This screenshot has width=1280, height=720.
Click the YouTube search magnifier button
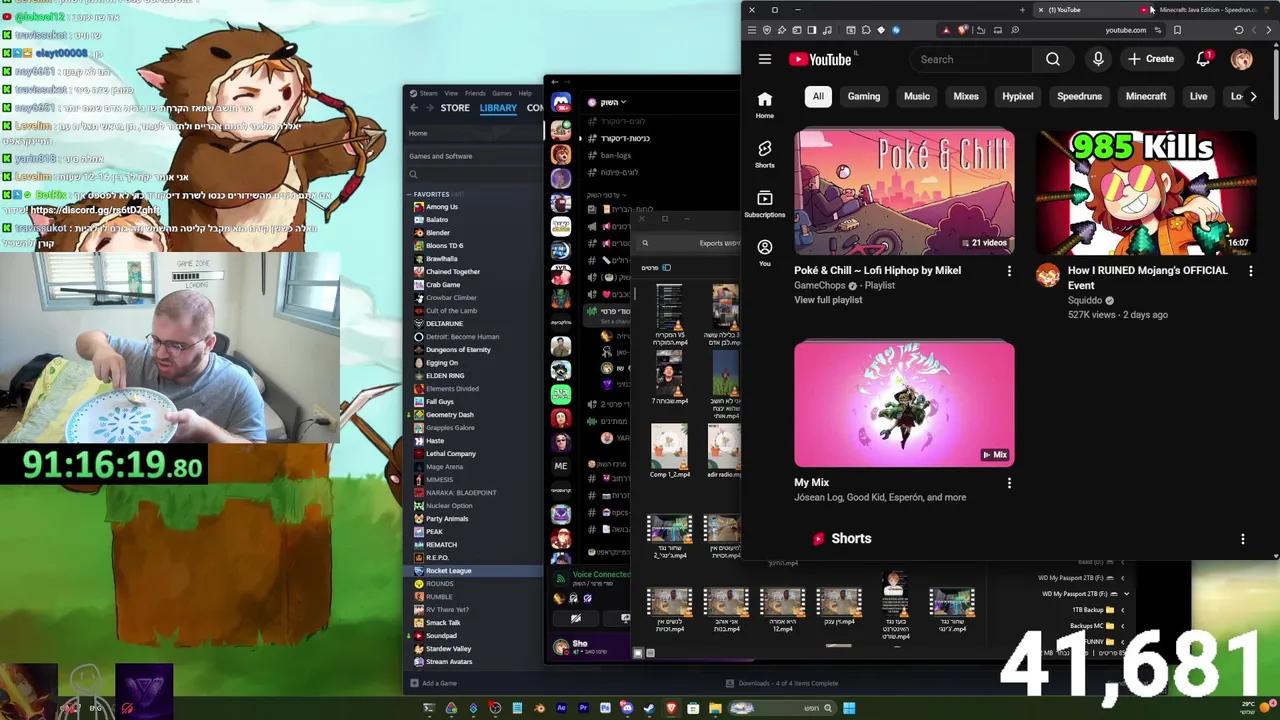[x=1053, y=59]
